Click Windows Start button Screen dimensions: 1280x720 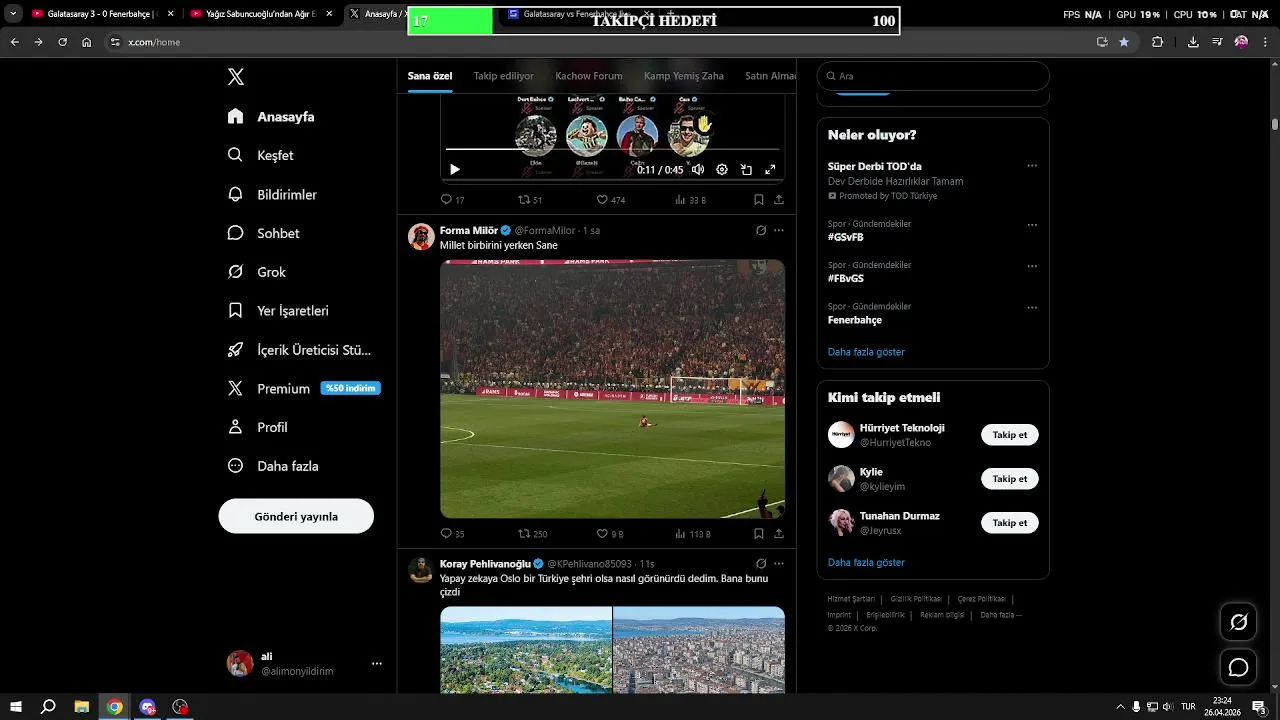tap(15, 707)
